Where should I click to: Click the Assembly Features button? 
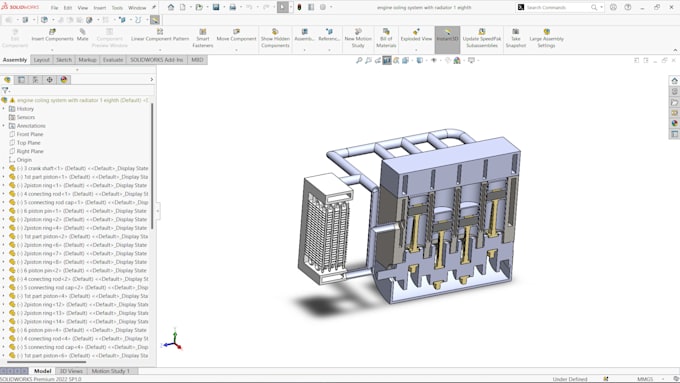[x=304, y=35]
